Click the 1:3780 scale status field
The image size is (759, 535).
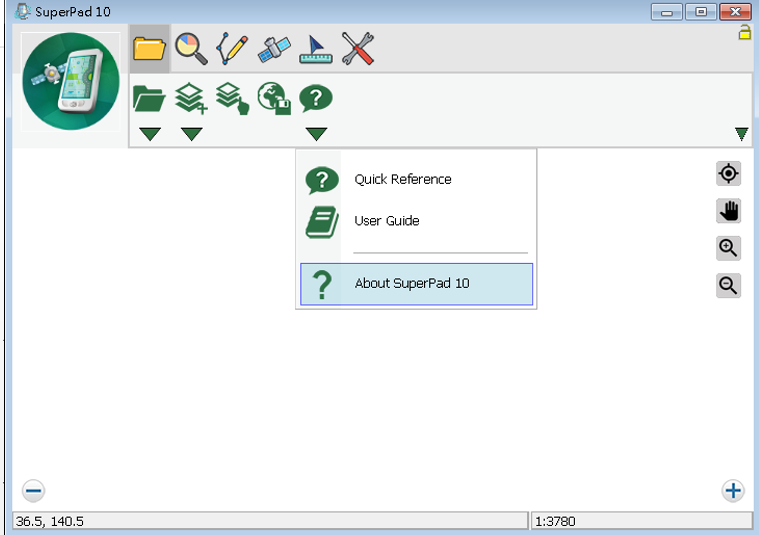(x=642, y=521)
